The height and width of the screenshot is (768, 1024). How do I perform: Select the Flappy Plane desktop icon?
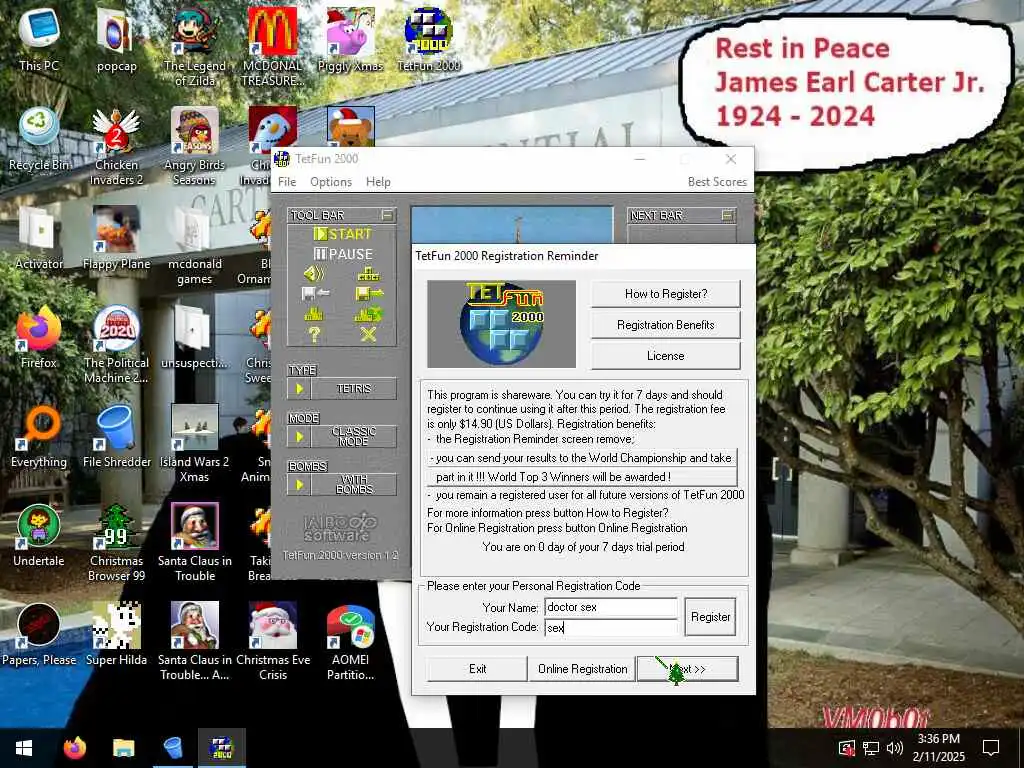[x=116, y=238]
